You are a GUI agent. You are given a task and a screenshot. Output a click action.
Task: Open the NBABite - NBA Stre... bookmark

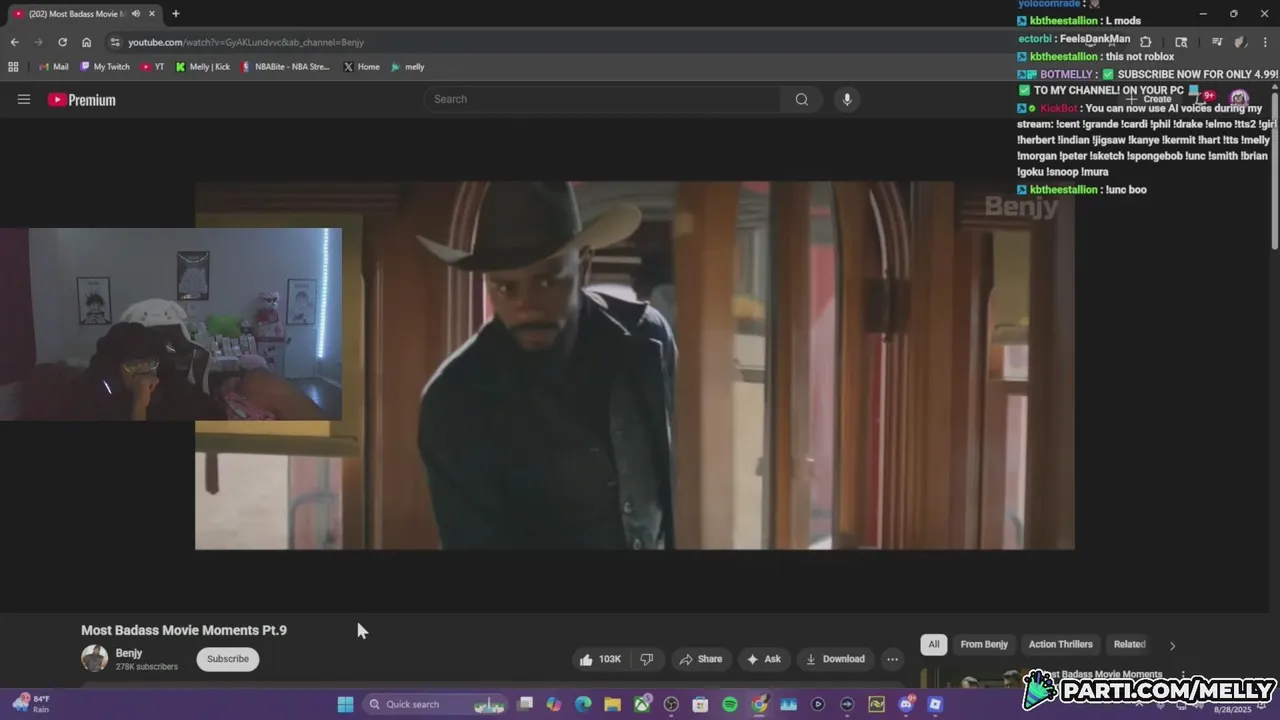pyautogui.click(x=285, y=67)
